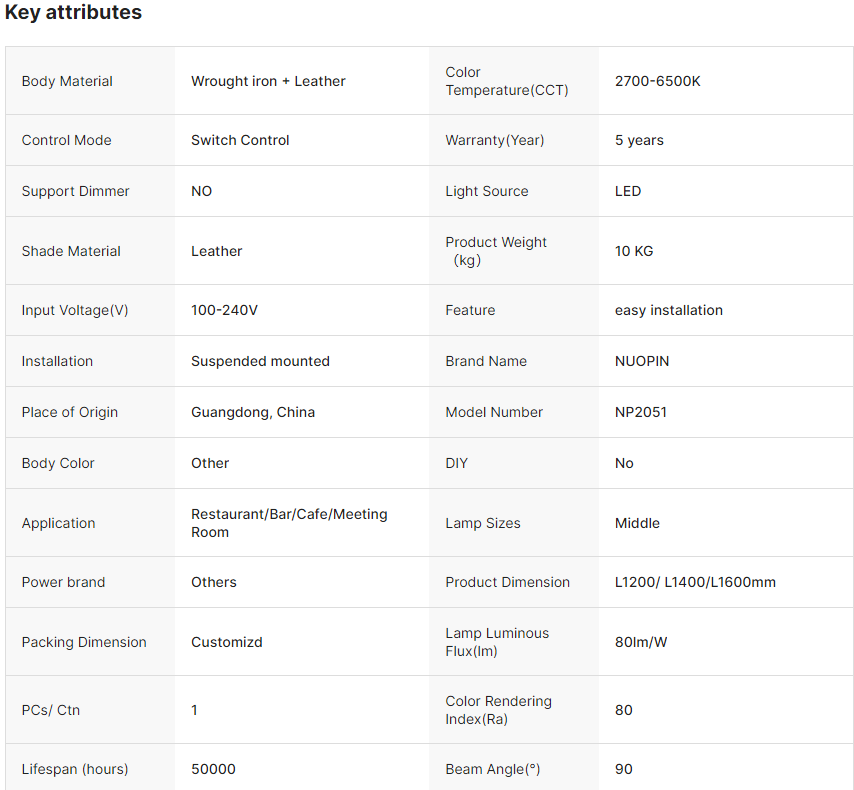This screenshot has width=854, height=790.
Task: Click the LED light source value
Action: tap(628, 191)
